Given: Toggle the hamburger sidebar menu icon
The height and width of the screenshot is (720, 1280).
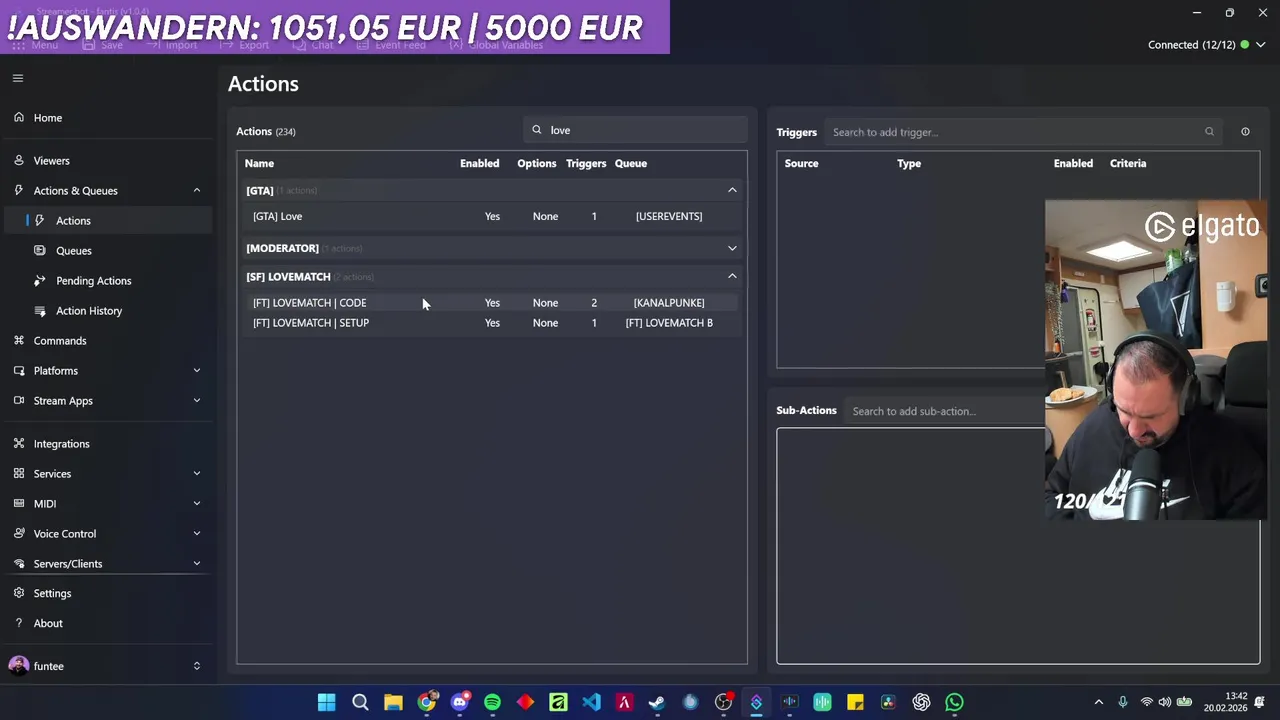Looking at the screenshot, I should coord(18,78).
